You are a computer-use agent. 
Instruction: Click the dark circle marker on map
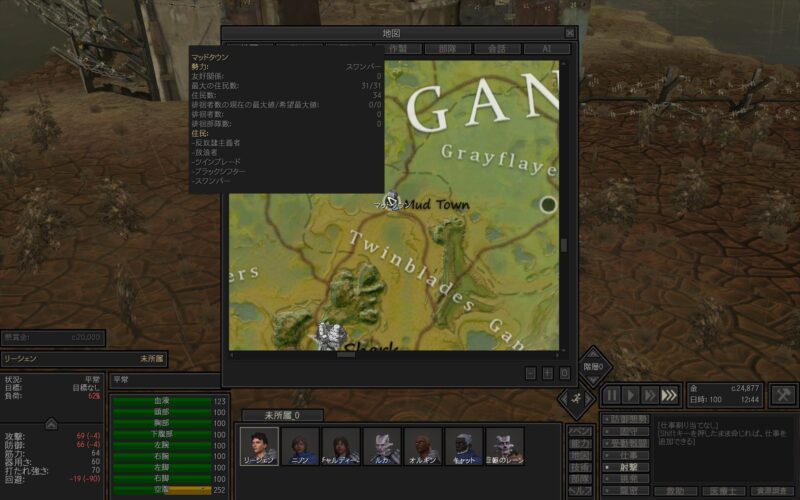point(547,205)
